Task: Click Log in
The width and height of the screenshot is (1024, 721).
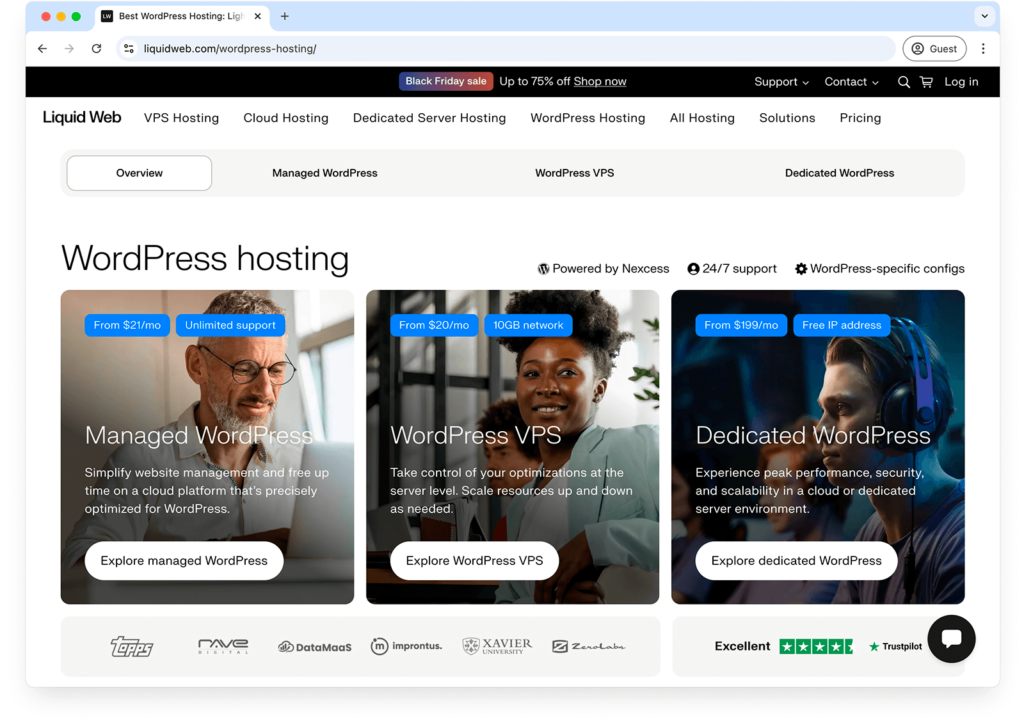Action: pos(961,82)
